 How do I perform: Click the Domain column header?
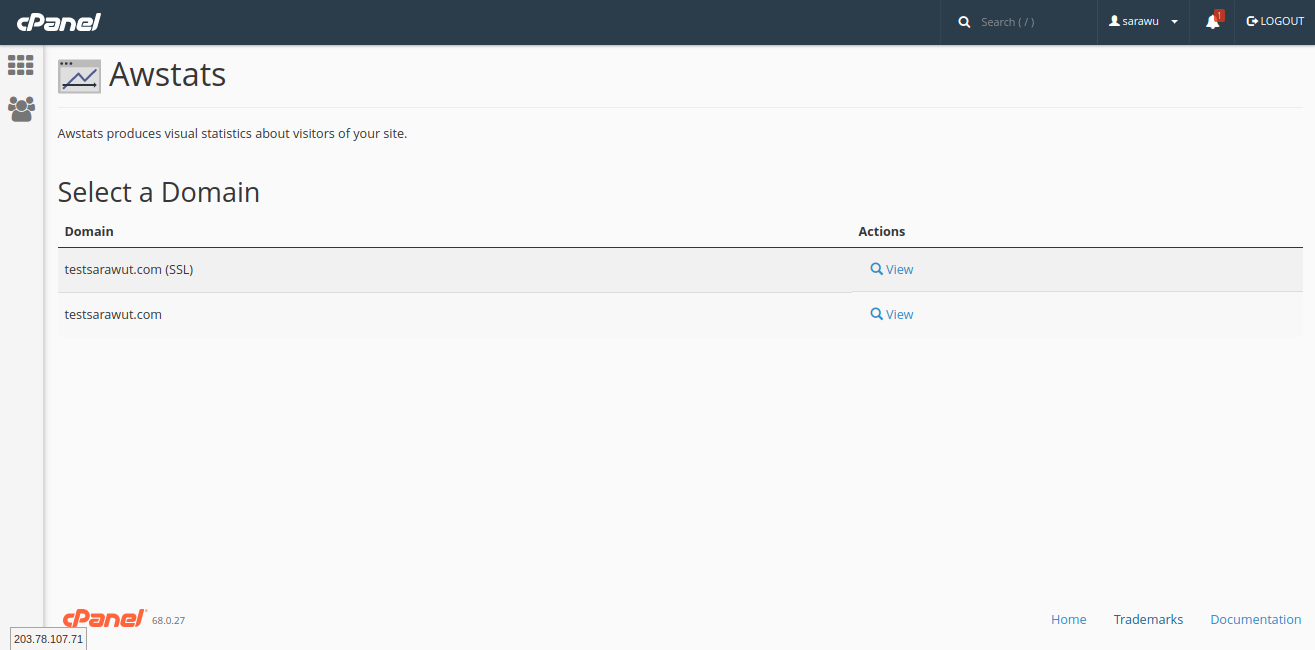click(x=89, y=231)
